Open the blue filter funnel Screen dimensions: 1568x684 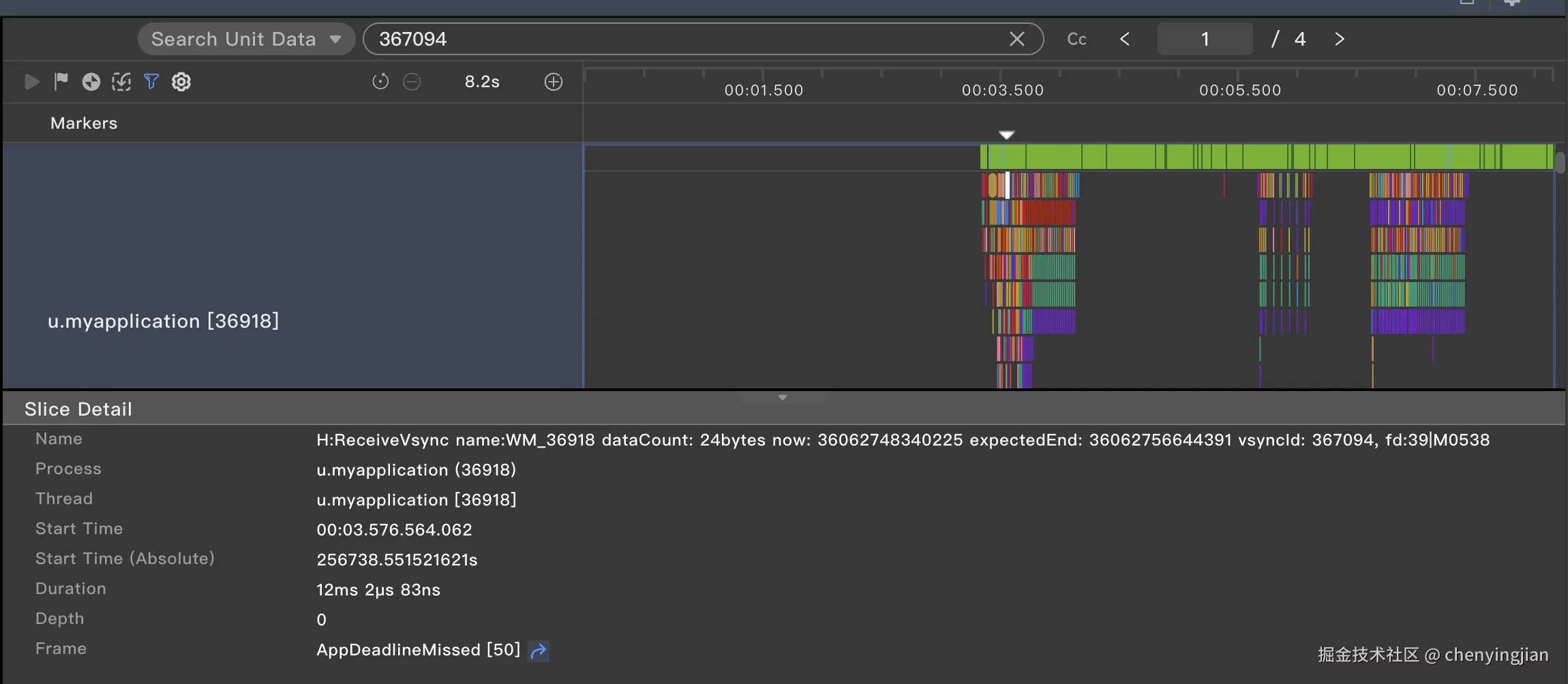coord(151,82)
